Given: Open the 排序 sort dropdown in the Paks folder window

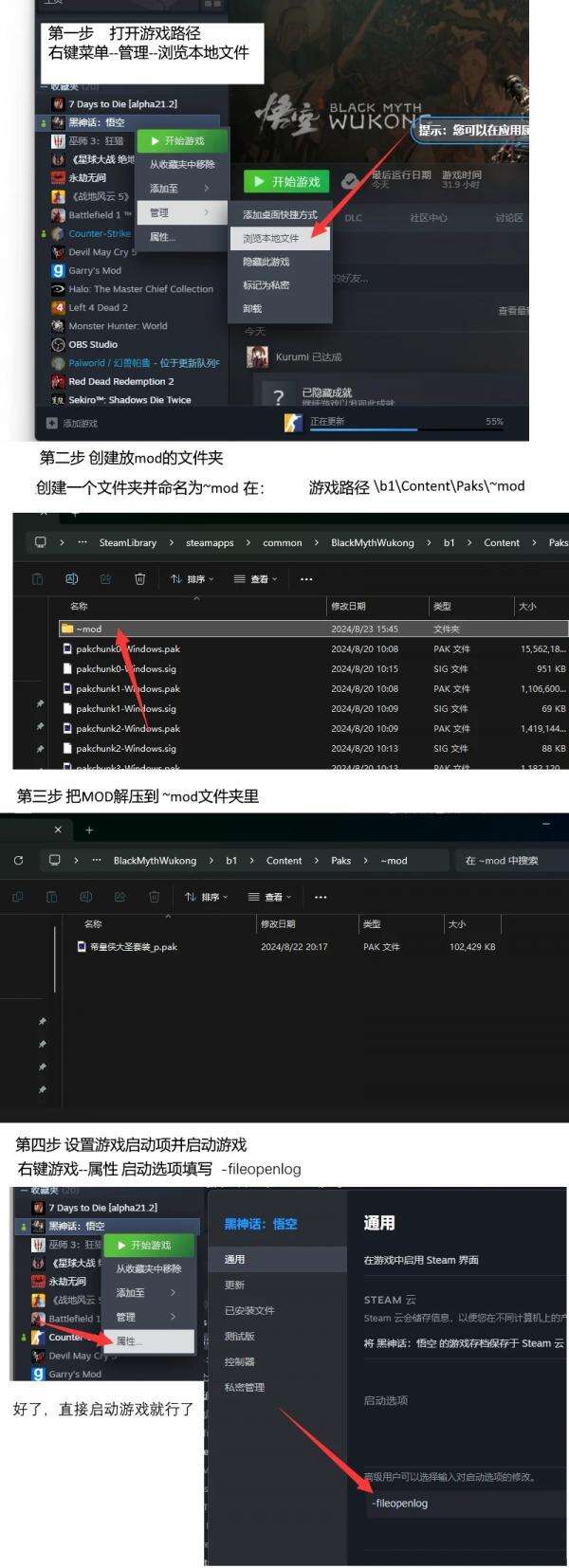Looking at the screenshot, I should (x=192, y=578).
